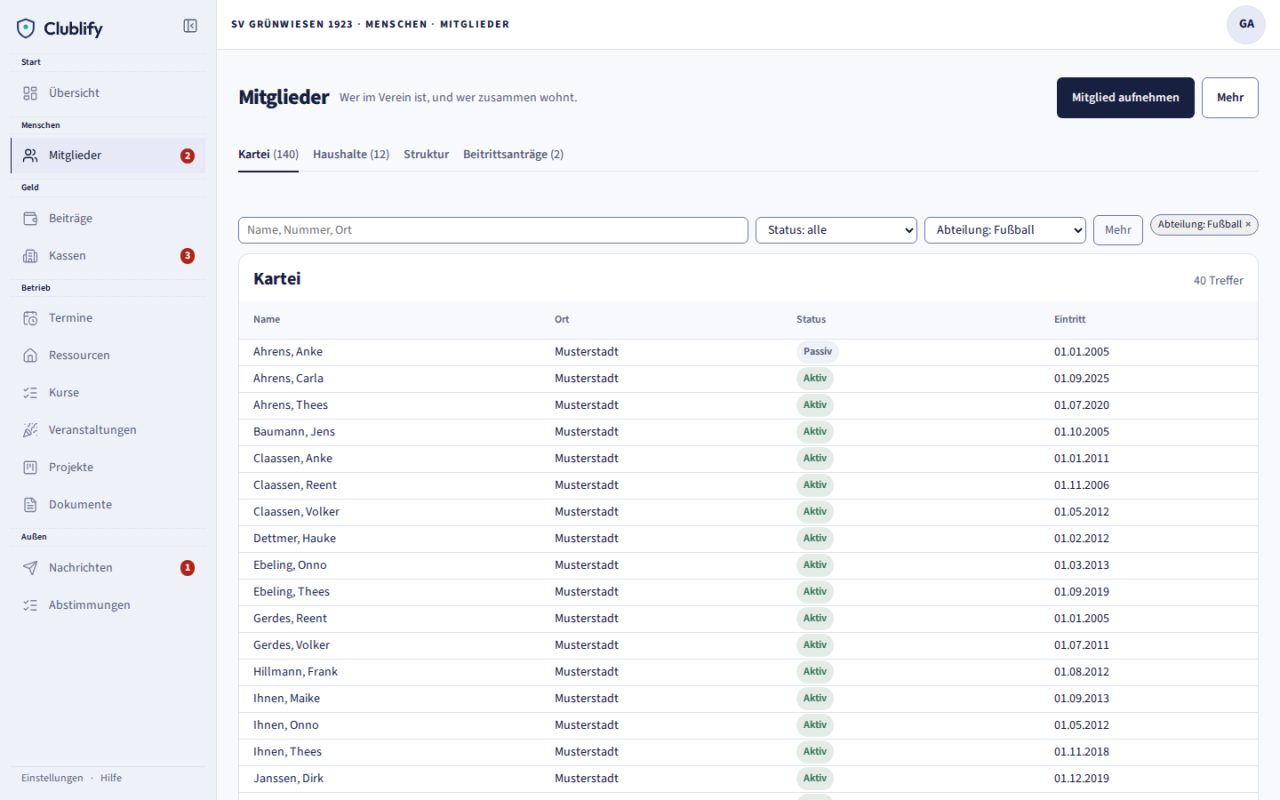The width and height of the screenshot is (1280, 800).
Task: Sort by the Name column header
Action: pos(267,320)
